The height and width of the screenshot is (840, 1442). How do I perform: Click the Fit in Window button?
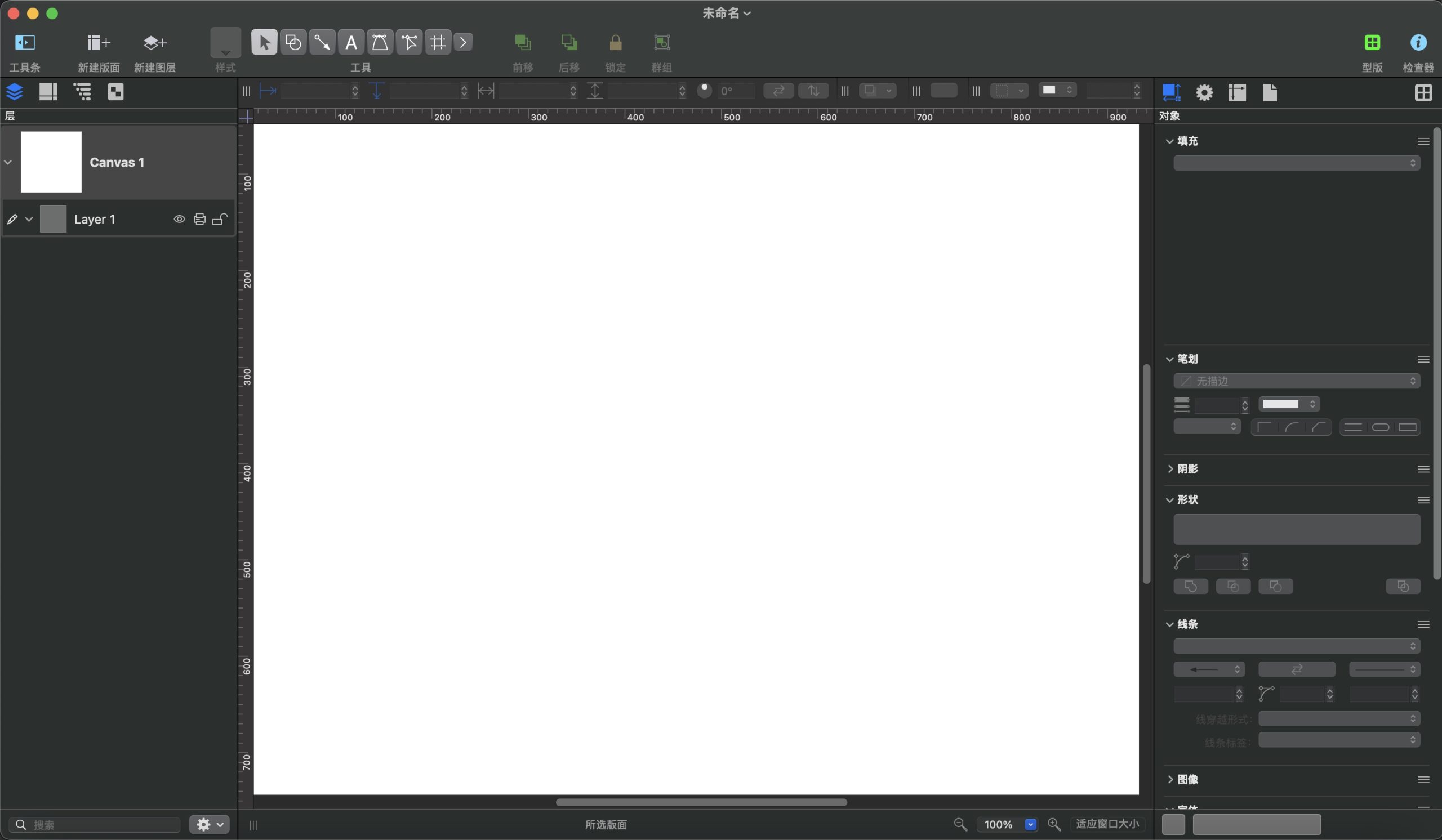coord(1107,824)
